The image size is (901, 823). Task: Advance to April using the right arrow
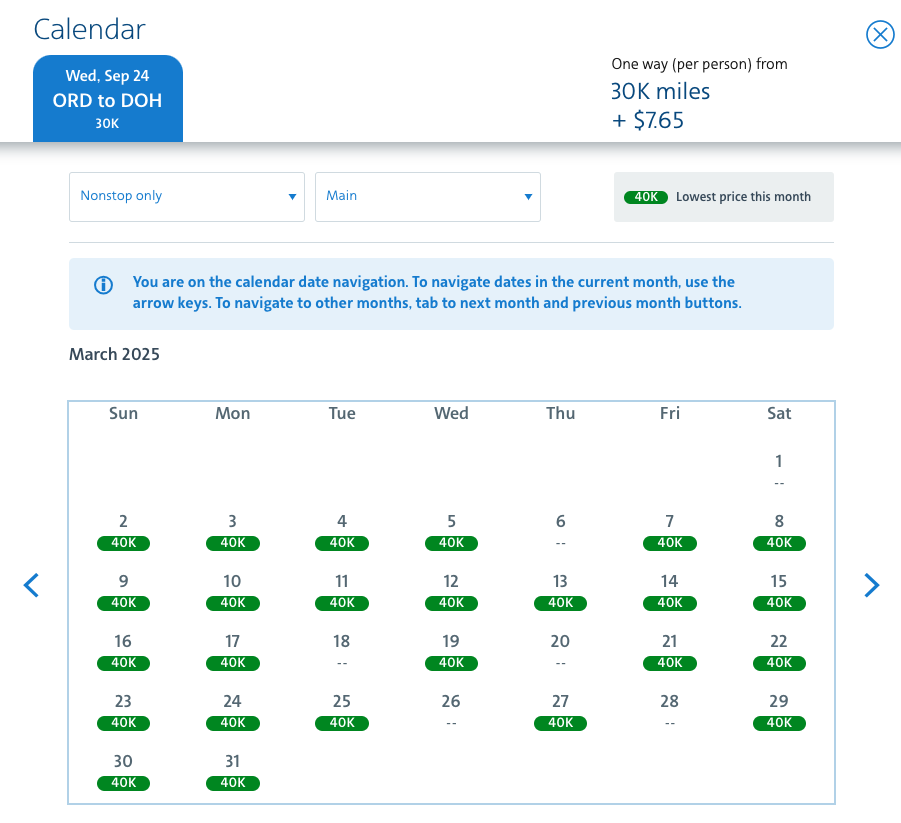tap(871, 585)
